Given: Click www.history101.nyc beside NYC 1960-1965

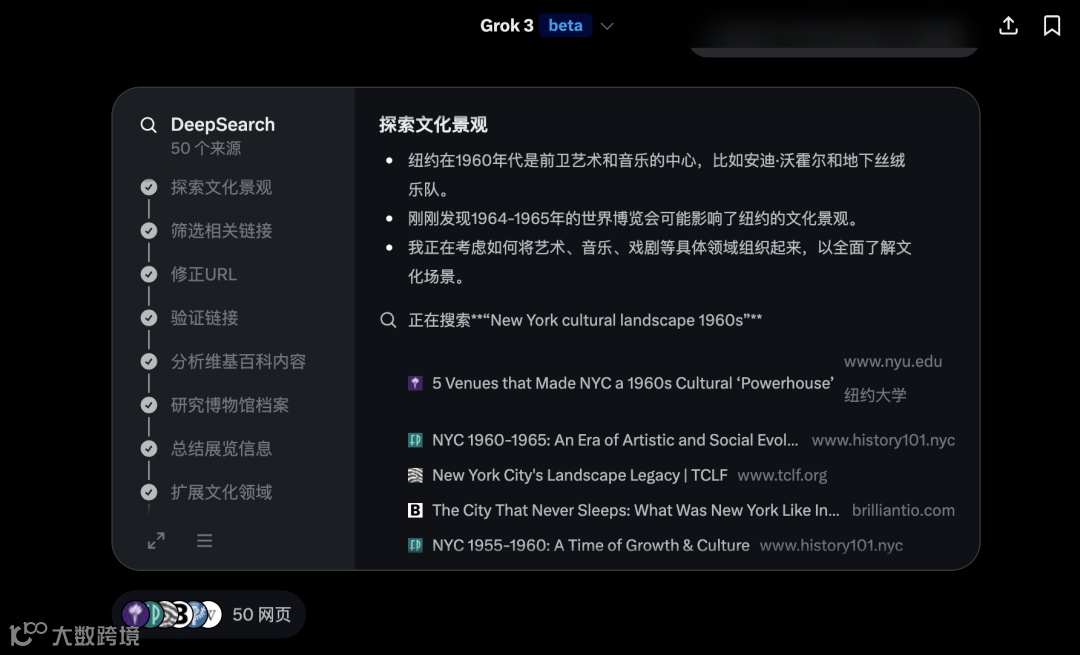Looking at the screenshot, I should point(883,440).
